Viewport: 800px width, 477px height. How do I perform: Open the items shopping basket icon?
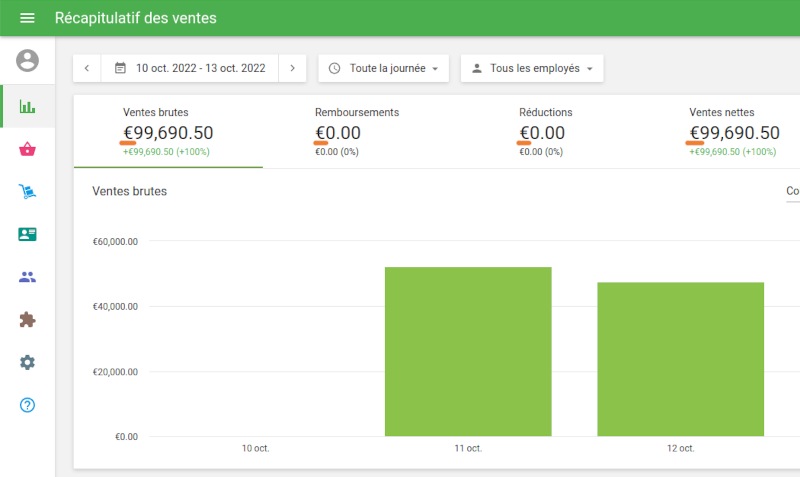coord(27,149)
